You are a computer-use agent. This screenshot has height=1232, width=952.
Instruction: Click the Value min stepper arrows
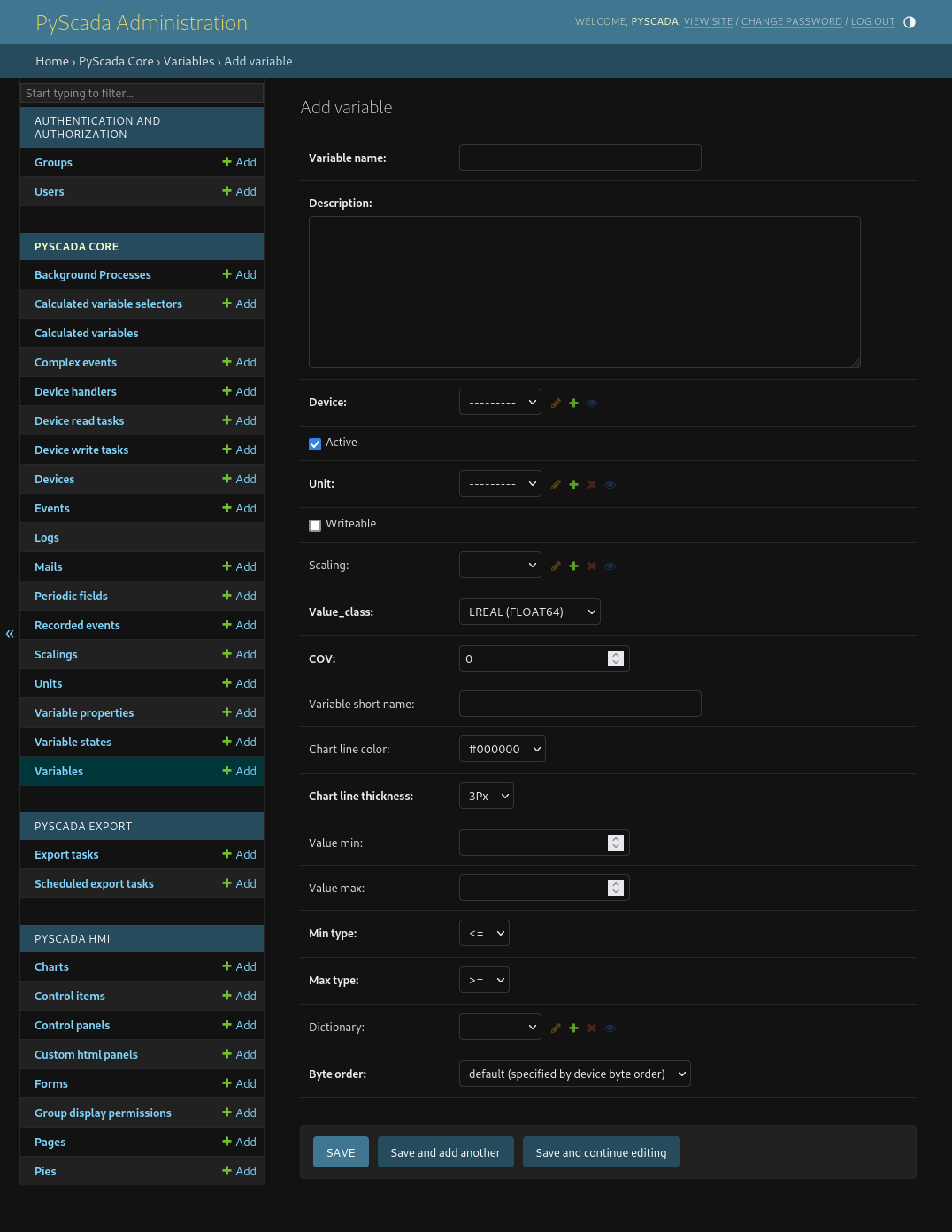tap(616, 843)
